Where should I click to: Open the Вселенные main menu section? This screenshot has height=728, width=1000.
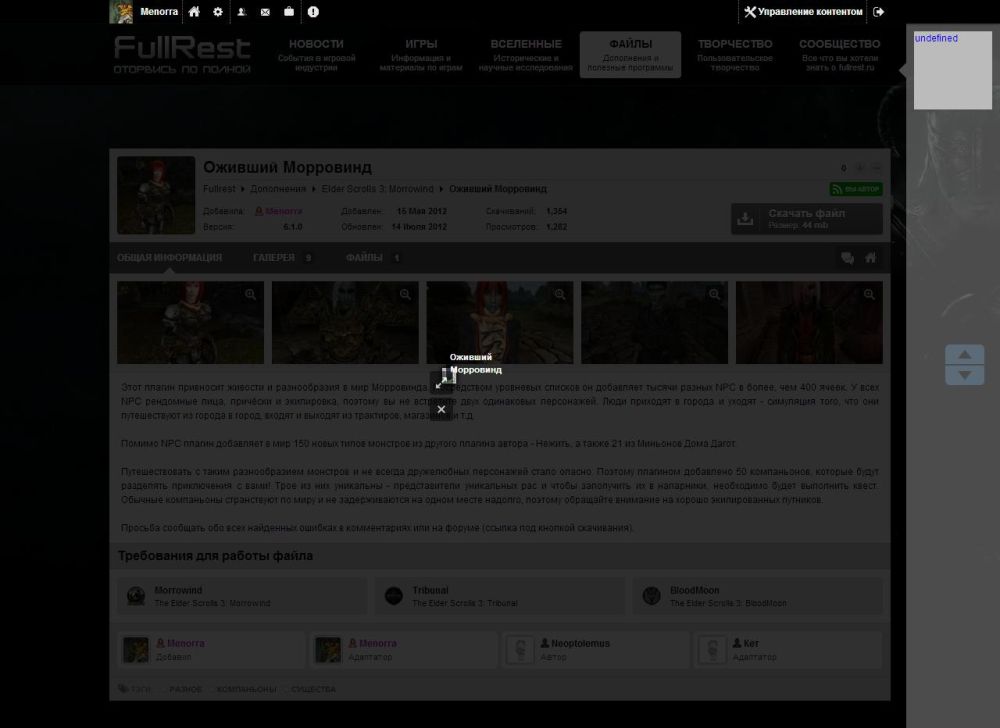[526, 54]
